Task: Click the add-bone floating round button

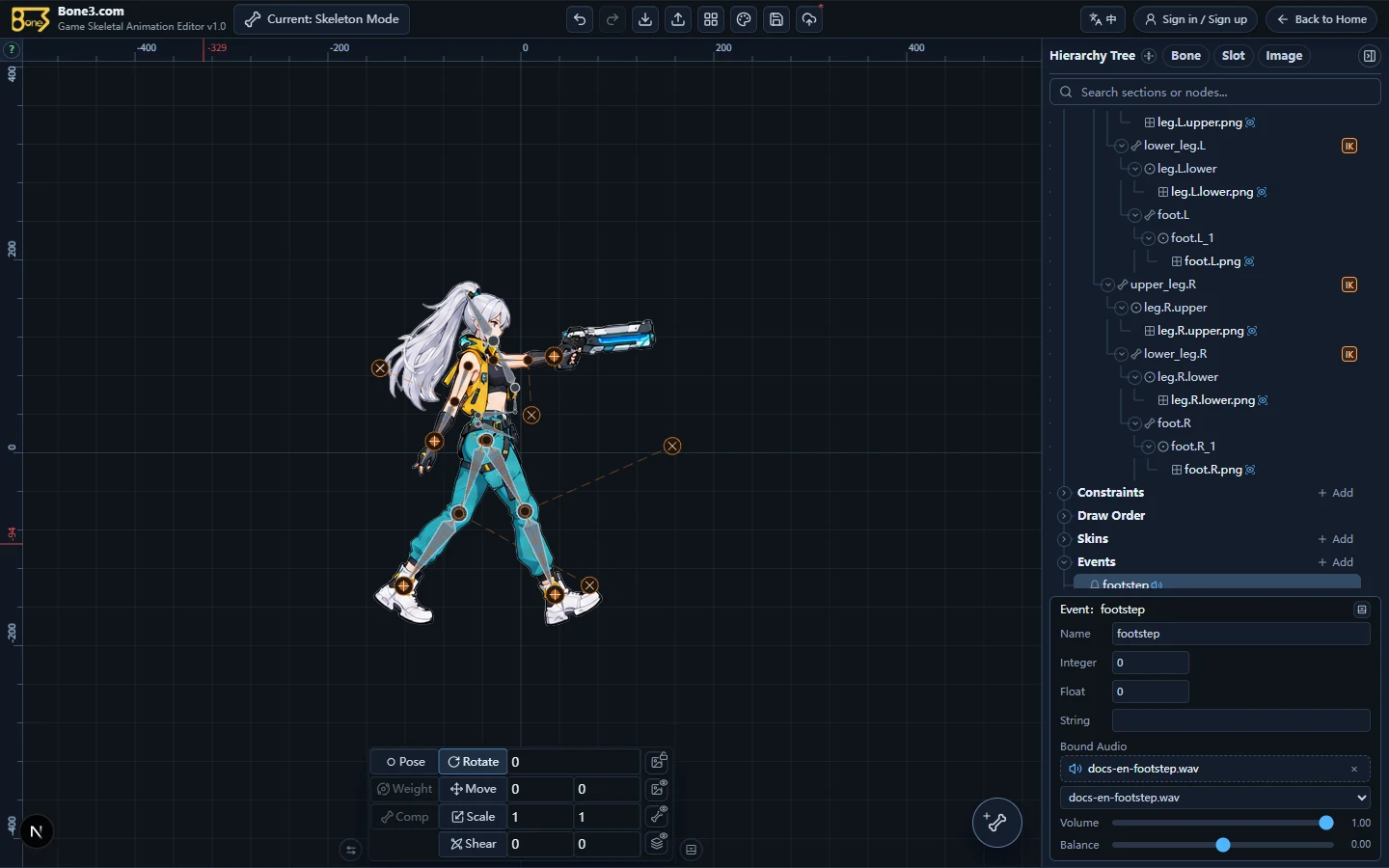Action: [996, 823]
